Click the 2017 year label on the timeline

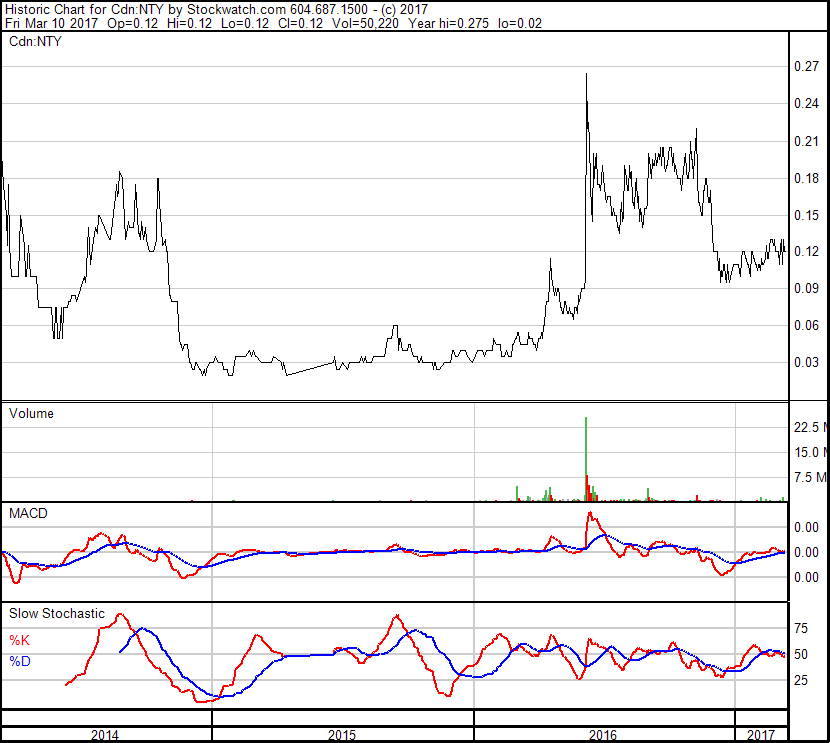tap(761, 735)
